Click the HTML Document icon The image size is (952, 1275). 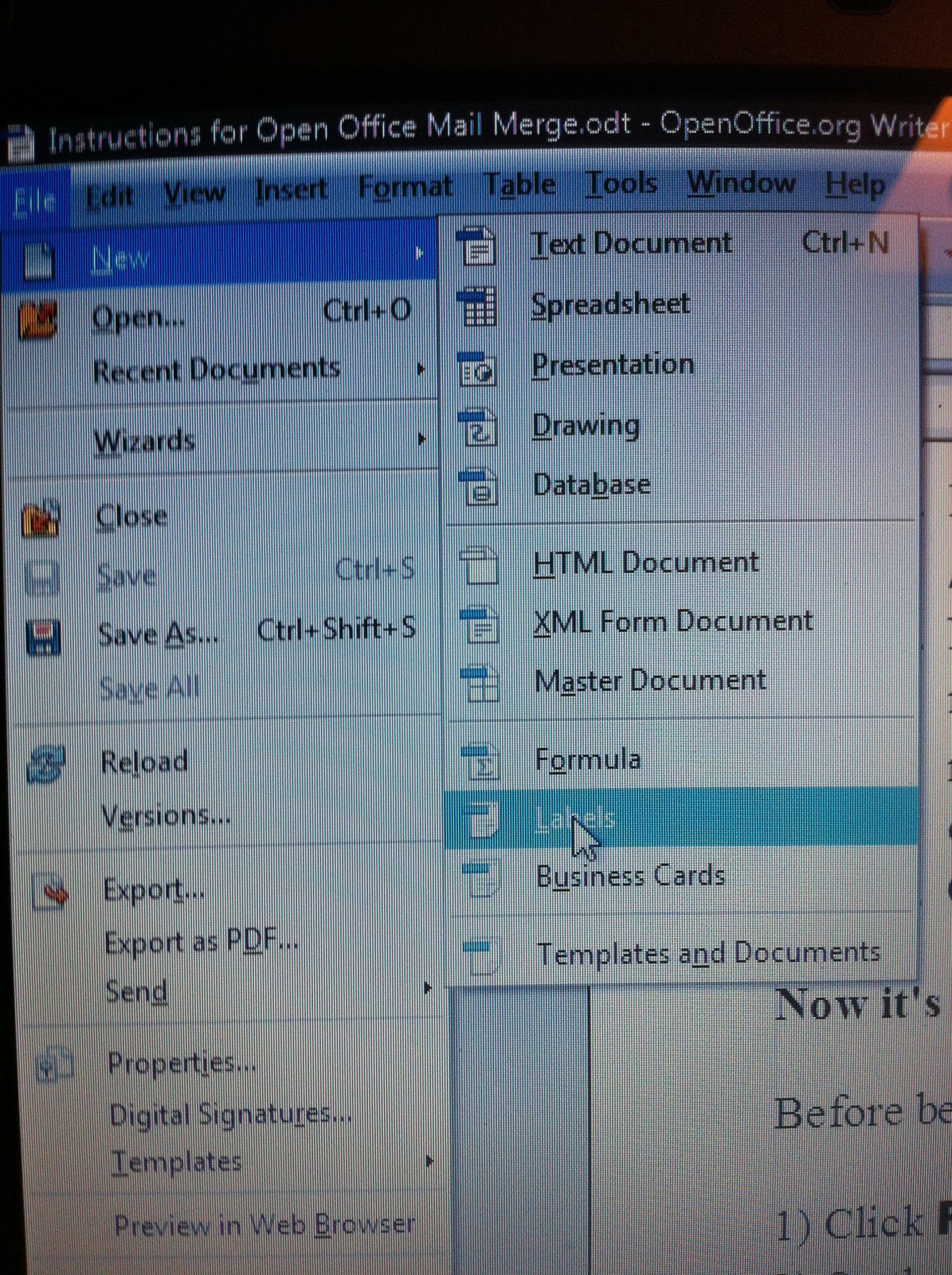(x=479, y=565)
